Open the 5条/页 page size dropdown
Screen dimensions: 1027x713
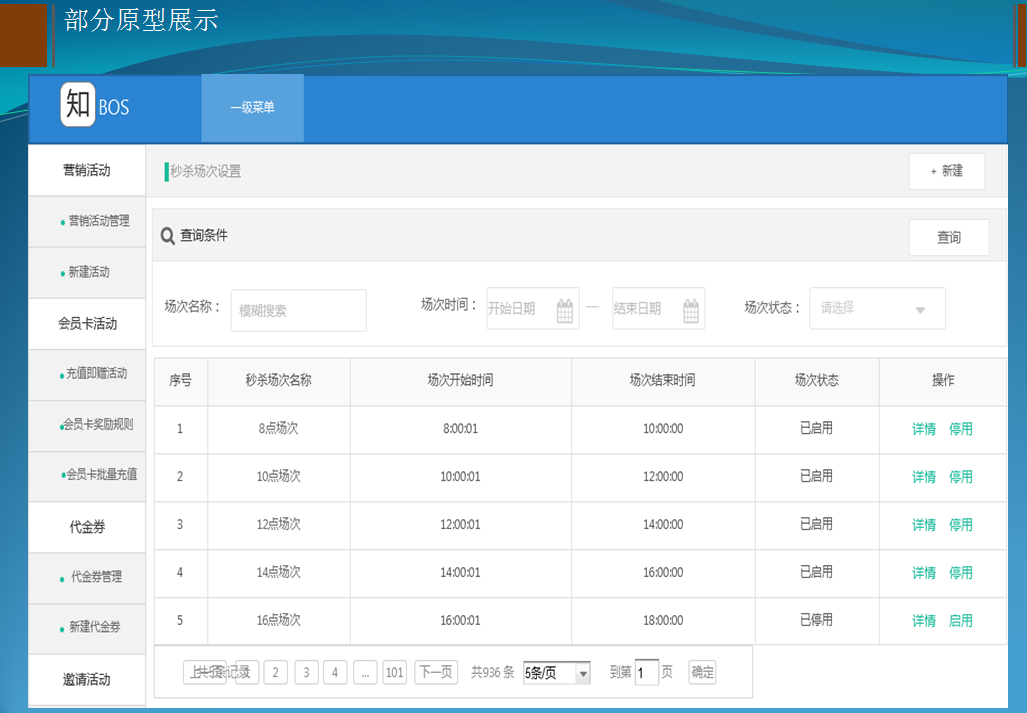(x=557, y=672)
